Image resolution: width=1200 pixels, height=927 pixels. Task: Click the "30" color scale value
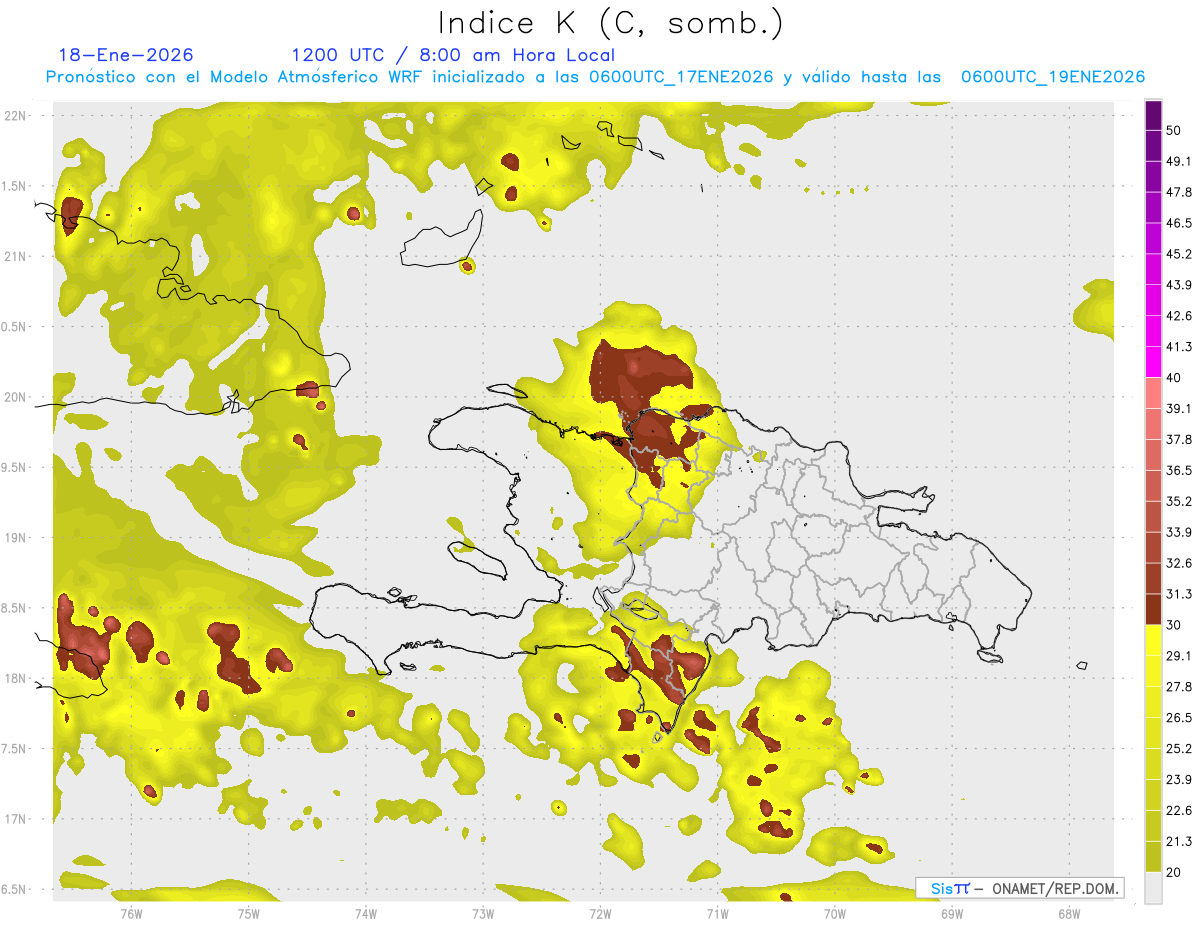[1174, 625]
